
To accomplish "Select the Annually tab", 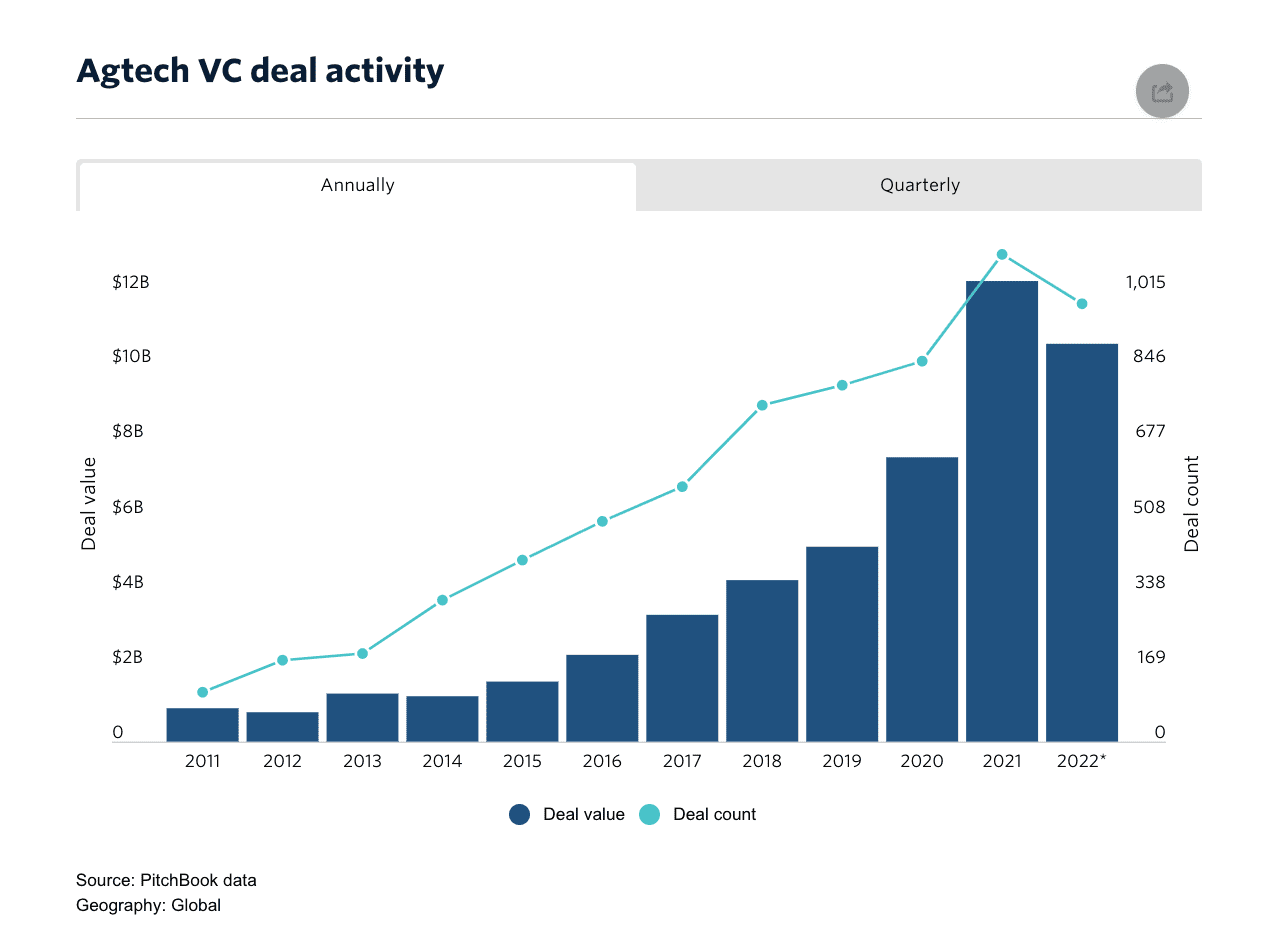I will pos(358,185).
